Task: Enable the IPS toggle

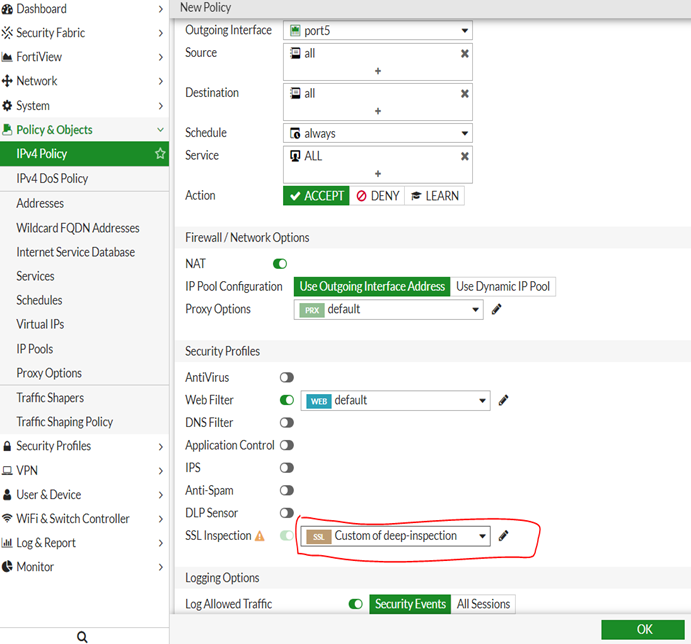Action: click(x=287, y=468)
